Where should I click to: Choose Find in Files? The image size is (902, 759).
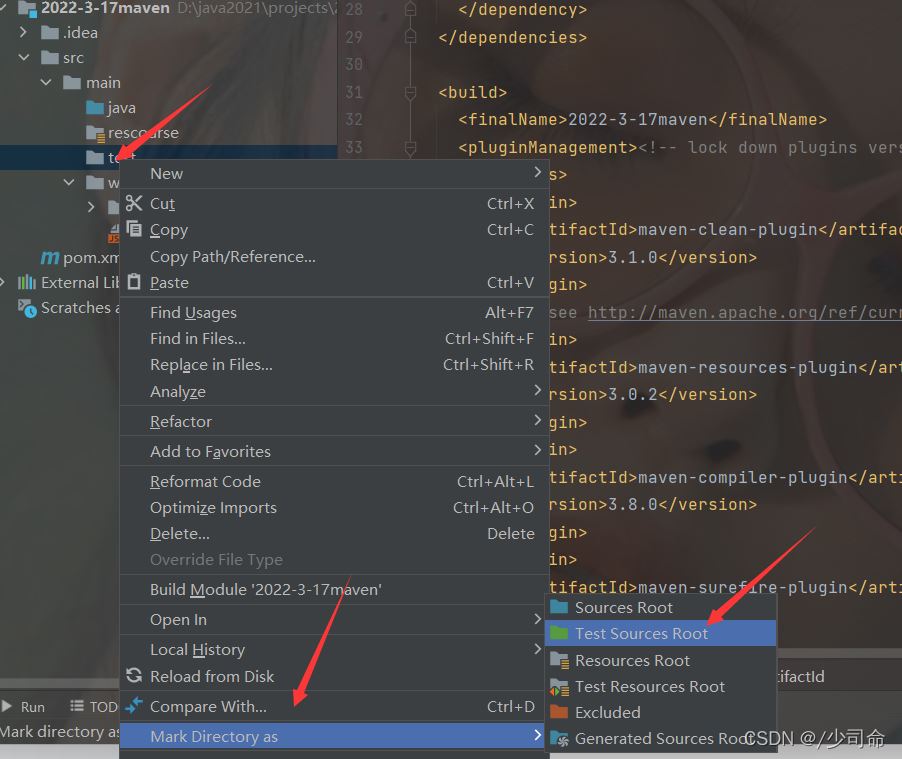click(x=334, y=338)
